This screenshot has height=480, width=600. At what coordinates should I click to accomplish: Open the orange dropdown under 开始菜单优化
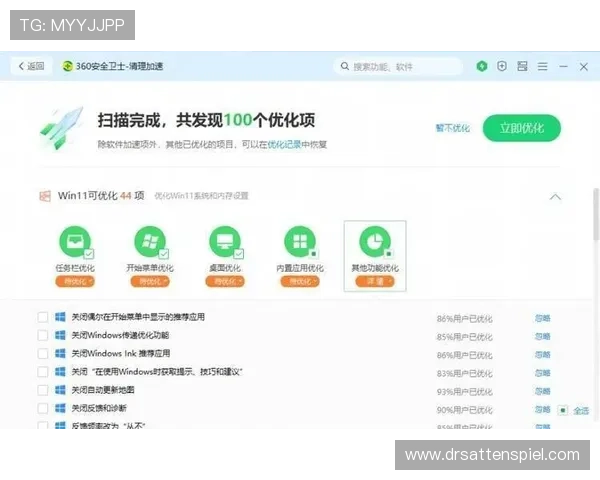click(150, 282)
